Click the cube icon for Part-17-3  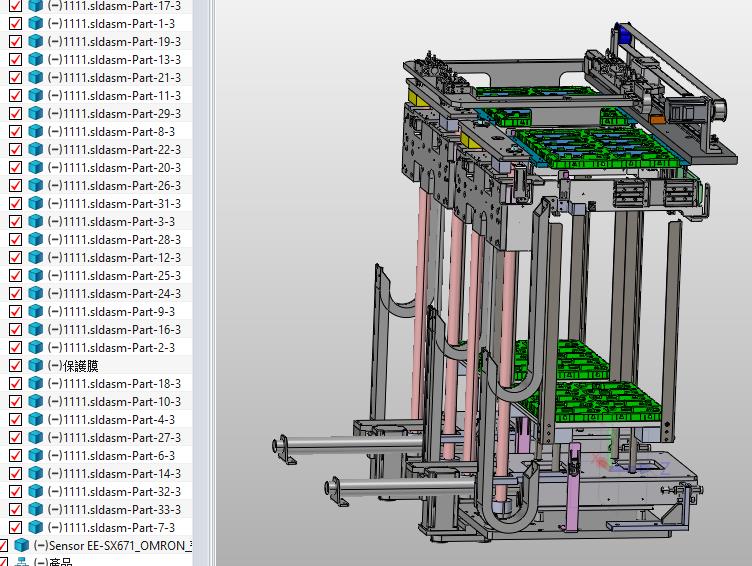[35, 6]
